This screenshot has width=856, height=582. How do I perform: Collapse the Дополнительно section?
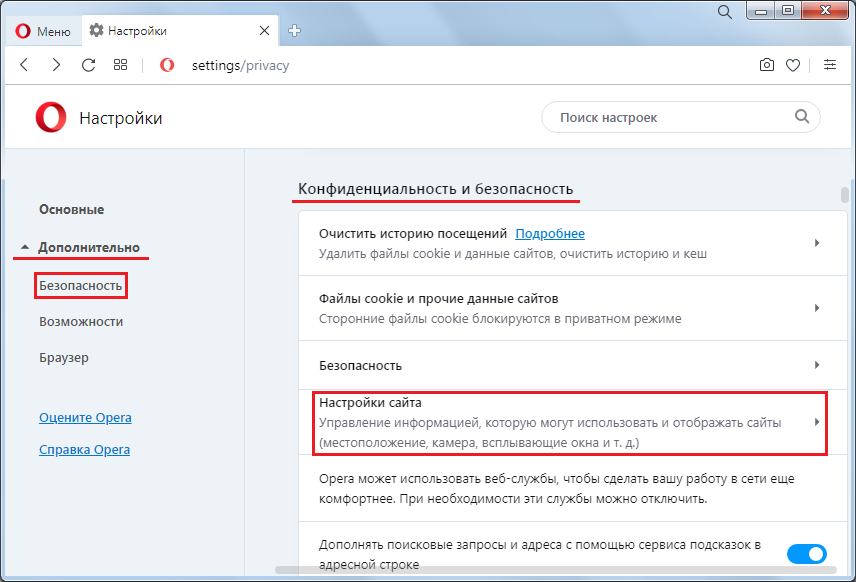pyautogui.click(x=81, y=247)
